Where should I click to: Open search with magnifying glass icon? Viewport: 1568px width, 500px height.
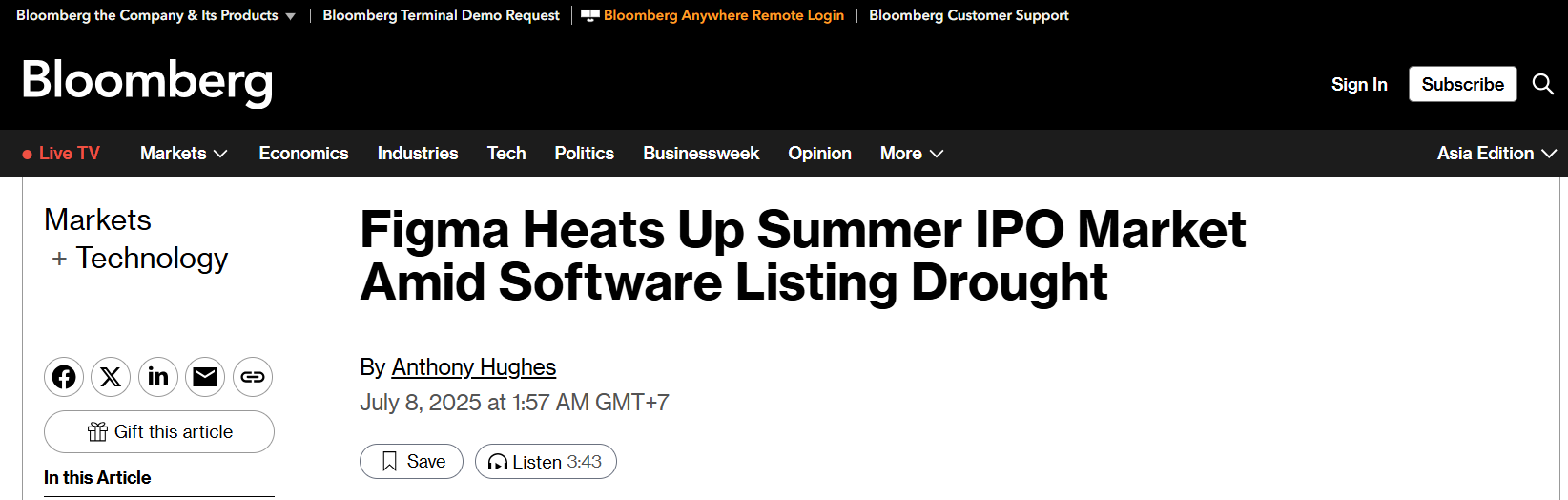click(x=1542, y=84)
